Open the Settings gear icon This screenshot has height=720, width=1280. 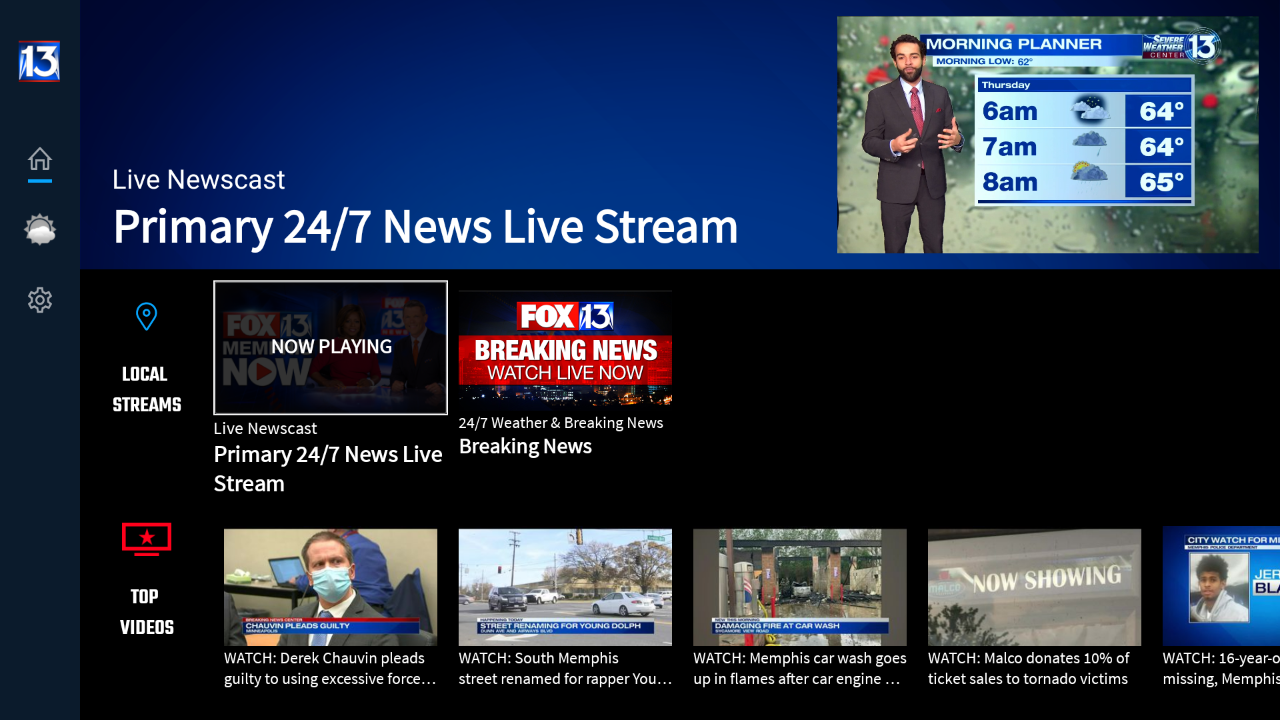coord(40,300)
